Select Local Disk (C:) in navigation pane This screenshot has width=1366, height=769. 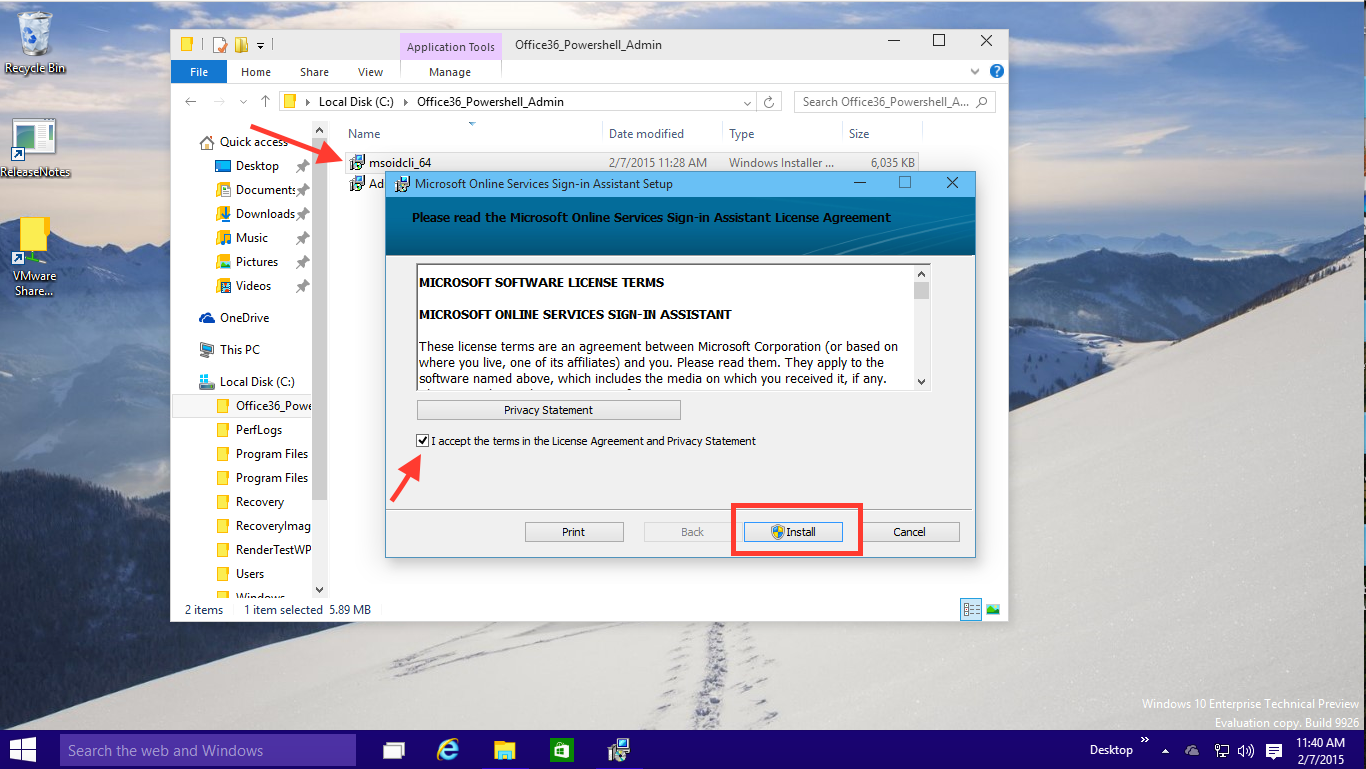pos(257,382)
